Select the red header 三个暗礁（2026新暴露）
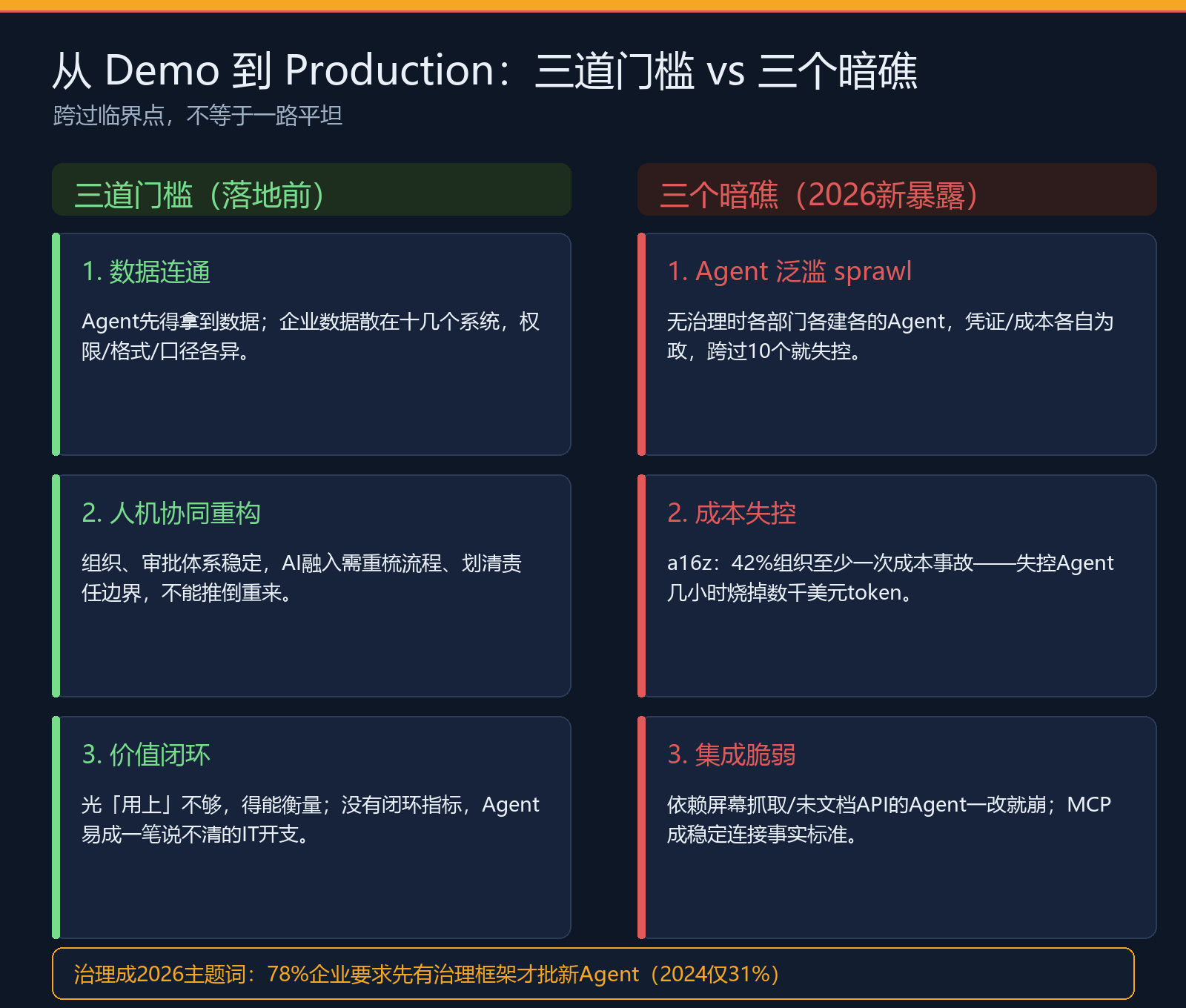 897,190
